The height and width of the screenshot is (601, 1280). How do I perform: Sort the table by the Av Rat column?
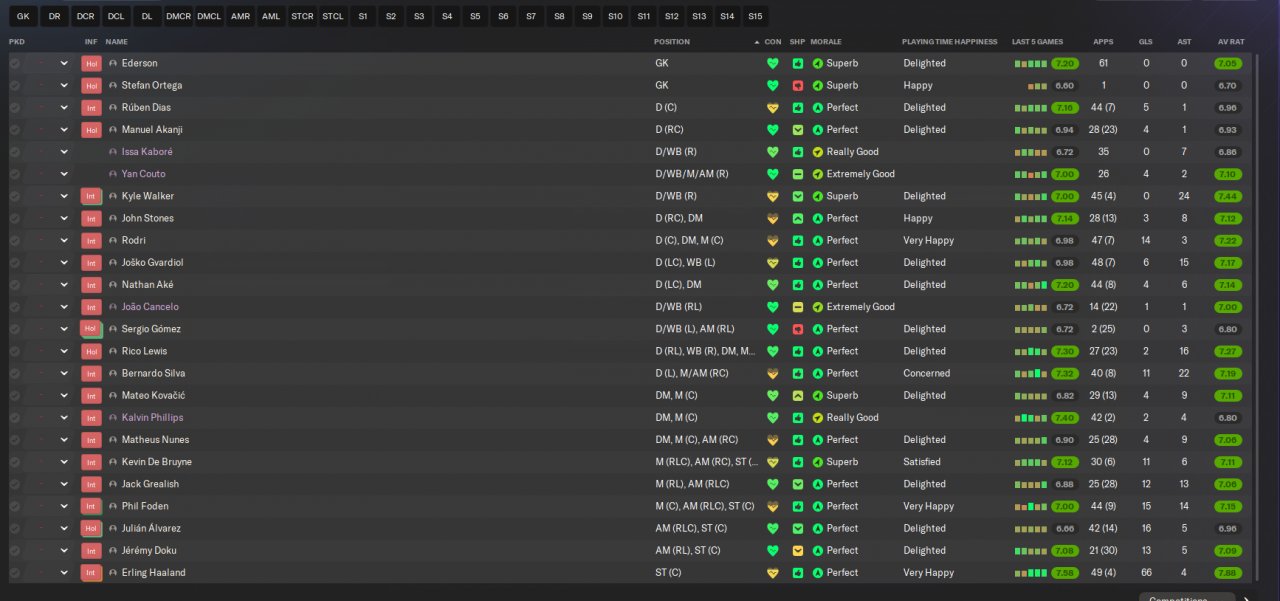click(1231, 42)
